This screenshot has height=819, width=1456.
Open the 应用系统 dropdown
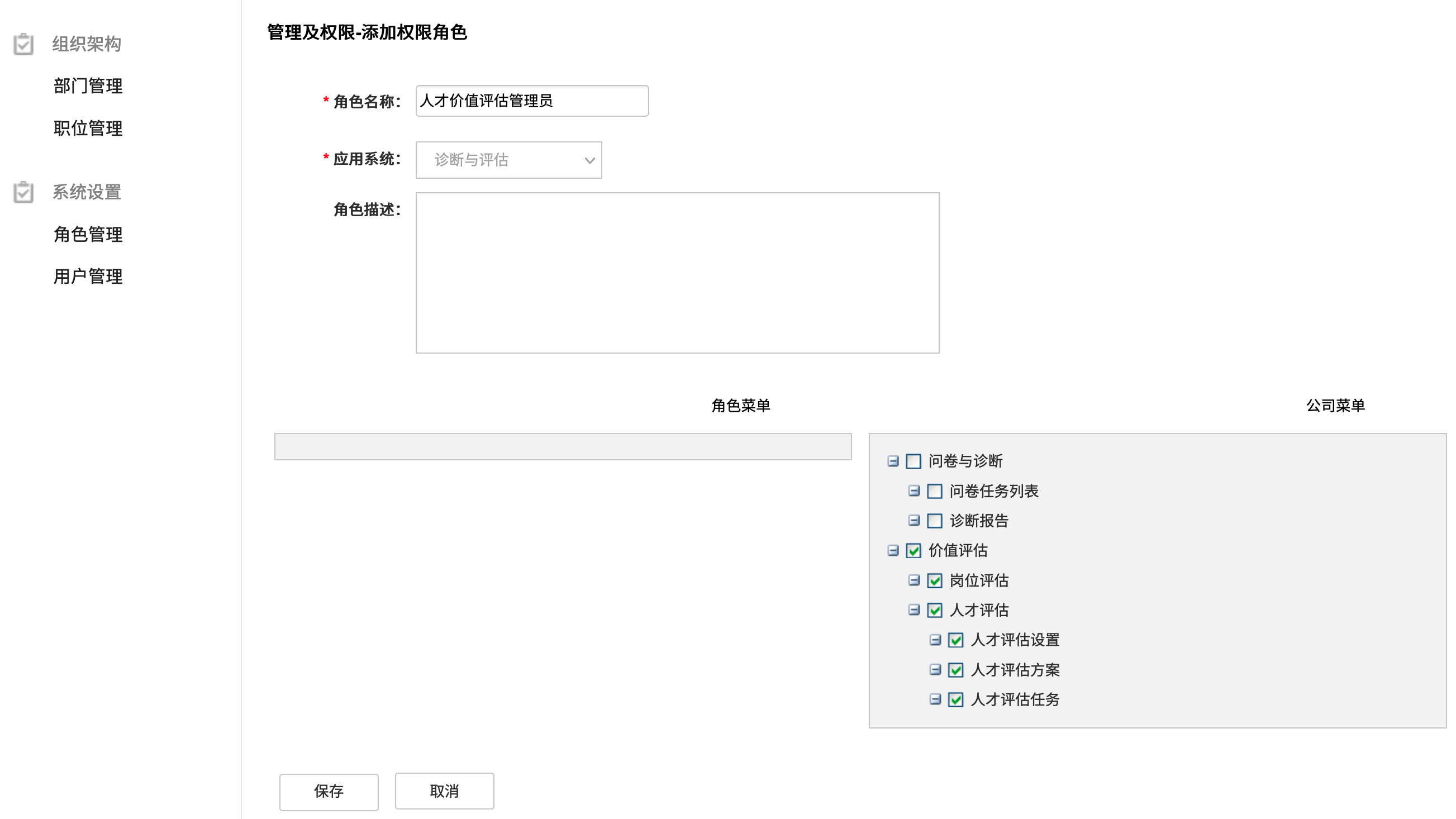(508, 160)
